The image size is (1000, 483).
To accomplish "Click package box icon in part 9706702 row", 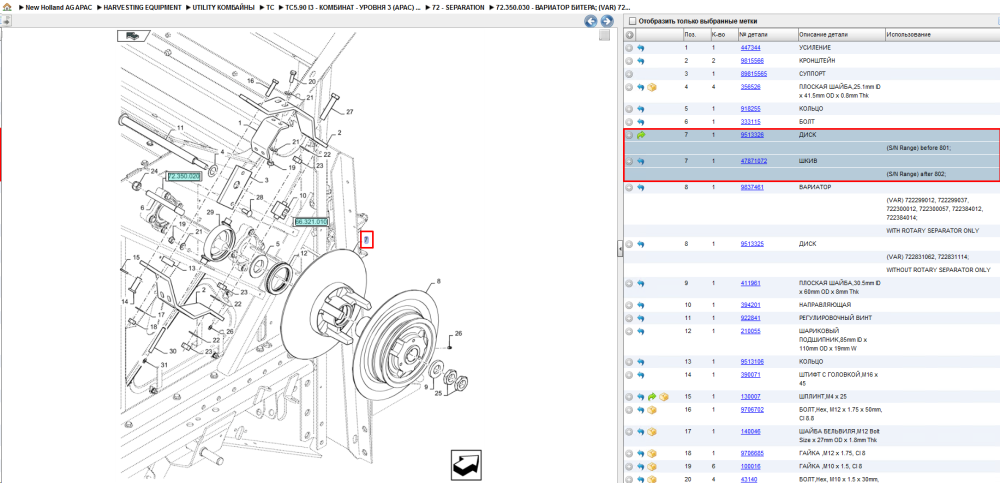I will (652, 410).
